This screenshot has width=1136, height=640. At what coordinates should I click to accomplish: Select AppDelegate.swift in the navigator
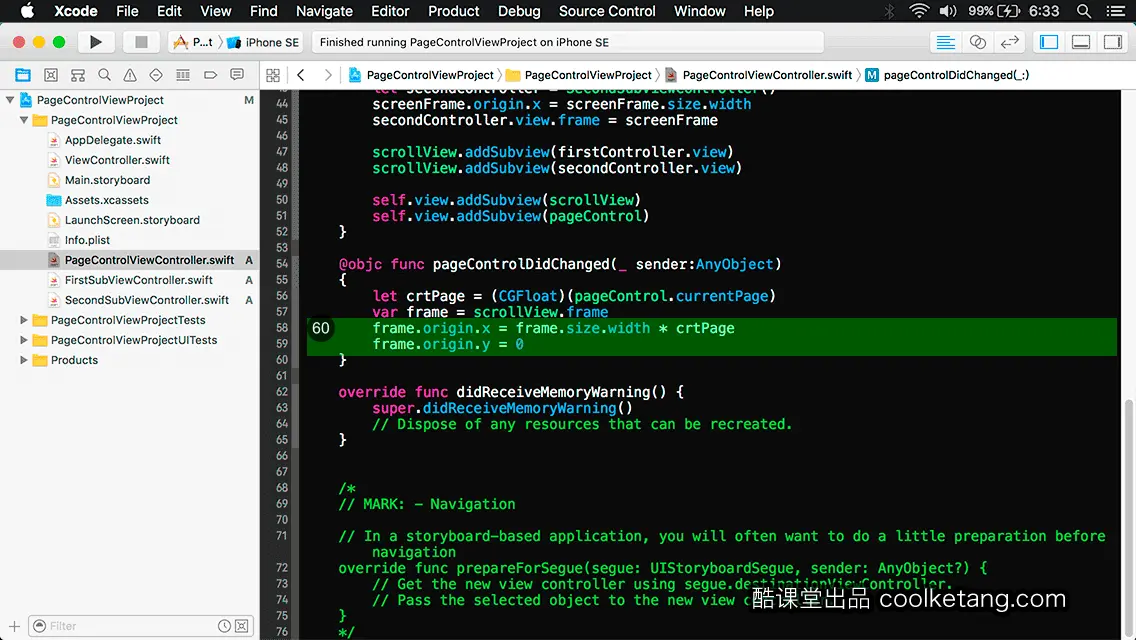(113, 140)
